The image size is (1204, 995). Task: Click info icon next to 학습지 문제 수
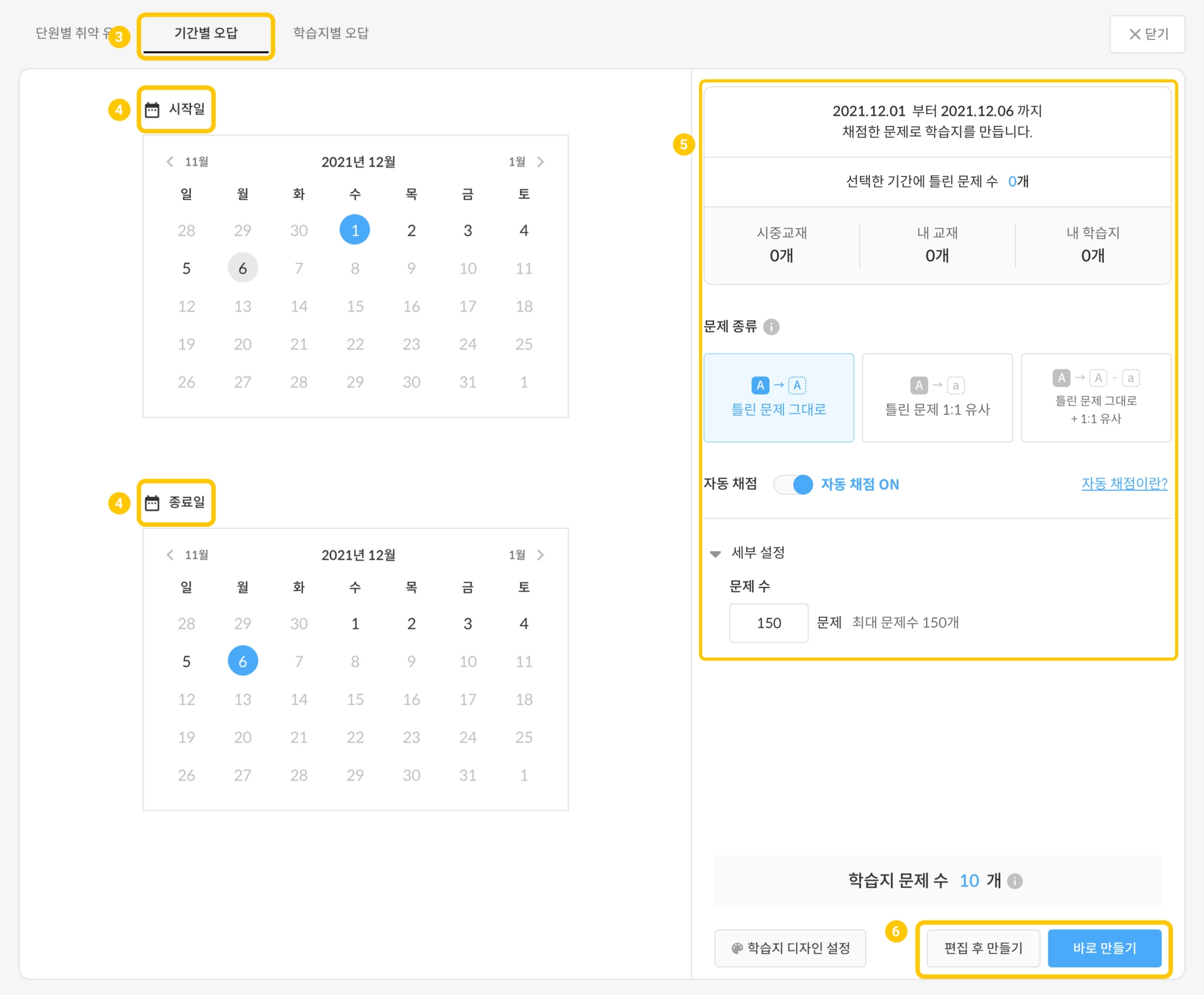tap(1015, 881)
